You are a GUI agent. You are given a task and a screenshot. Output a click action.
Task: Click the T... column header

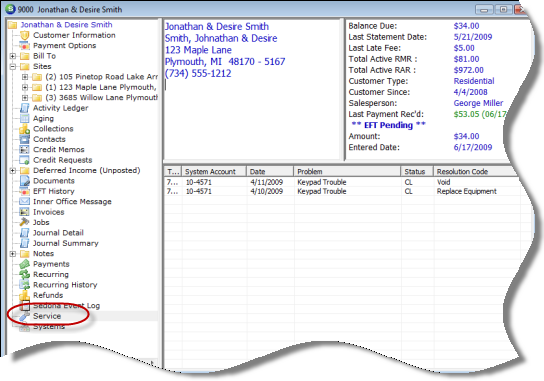[172, 171]
